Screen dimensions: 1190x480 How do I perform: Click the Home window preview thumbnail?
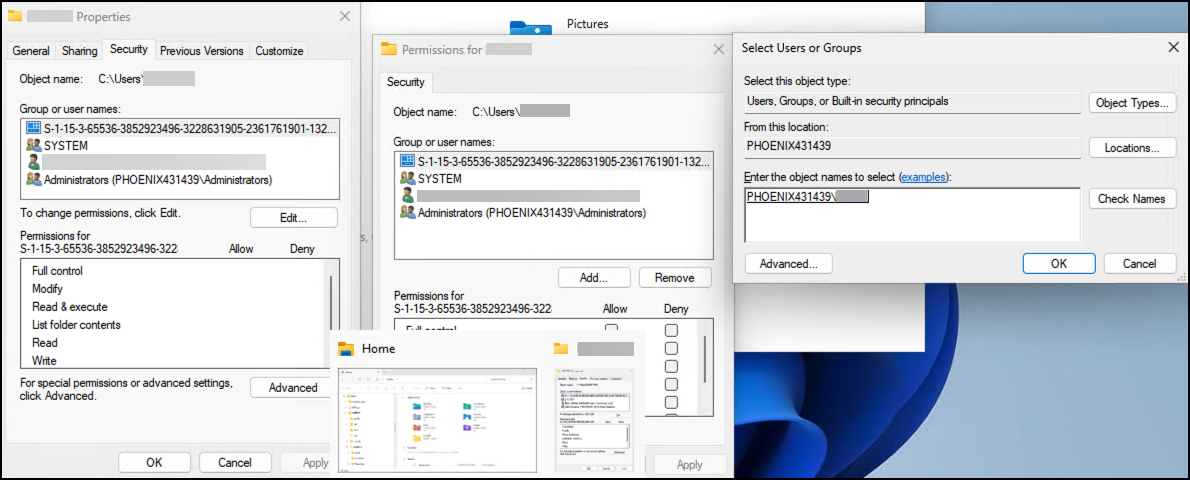coord(437,419)
